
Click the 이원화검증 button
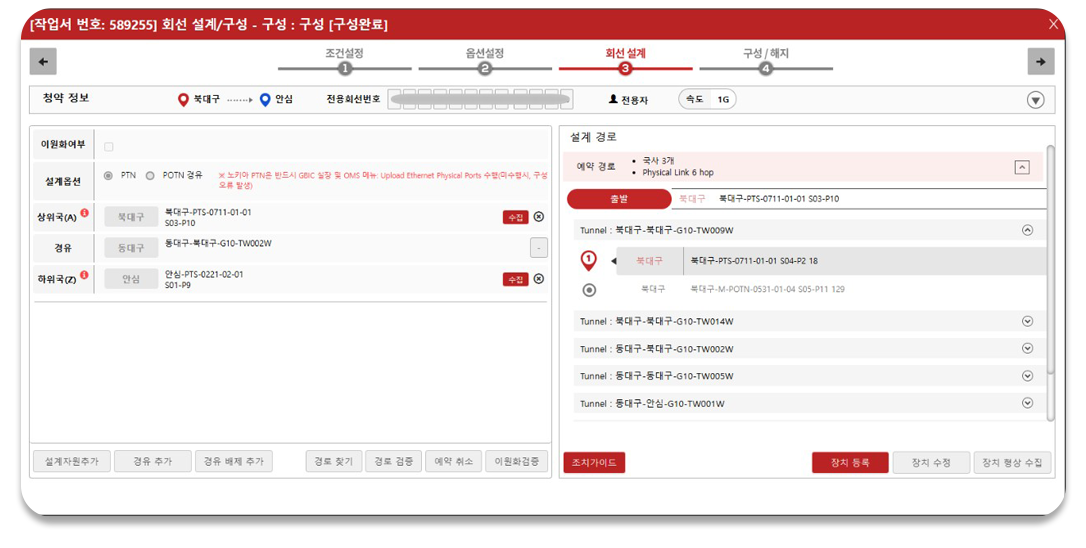[517, 461]
